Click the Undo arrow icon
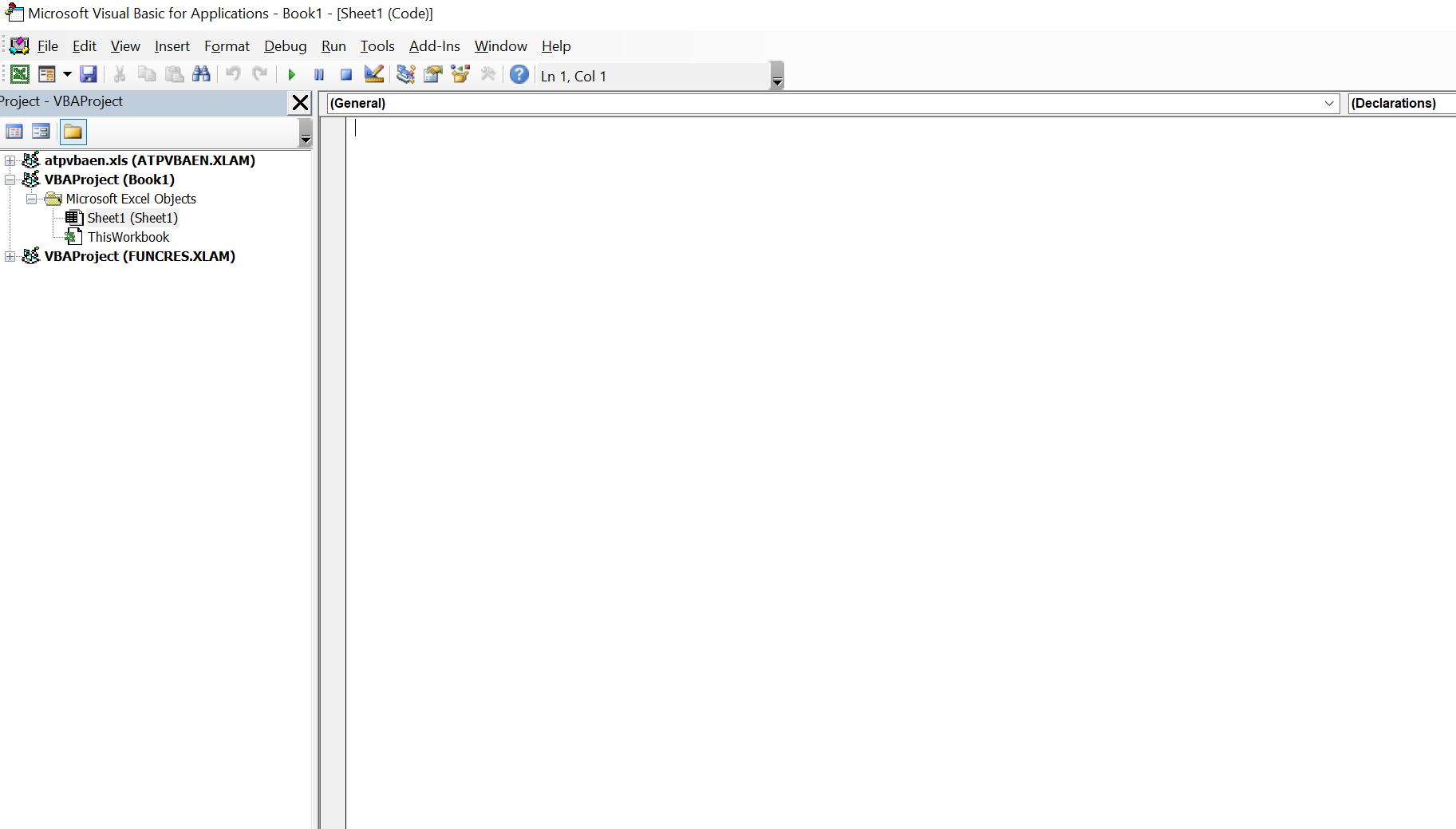 tap(233, 74)
